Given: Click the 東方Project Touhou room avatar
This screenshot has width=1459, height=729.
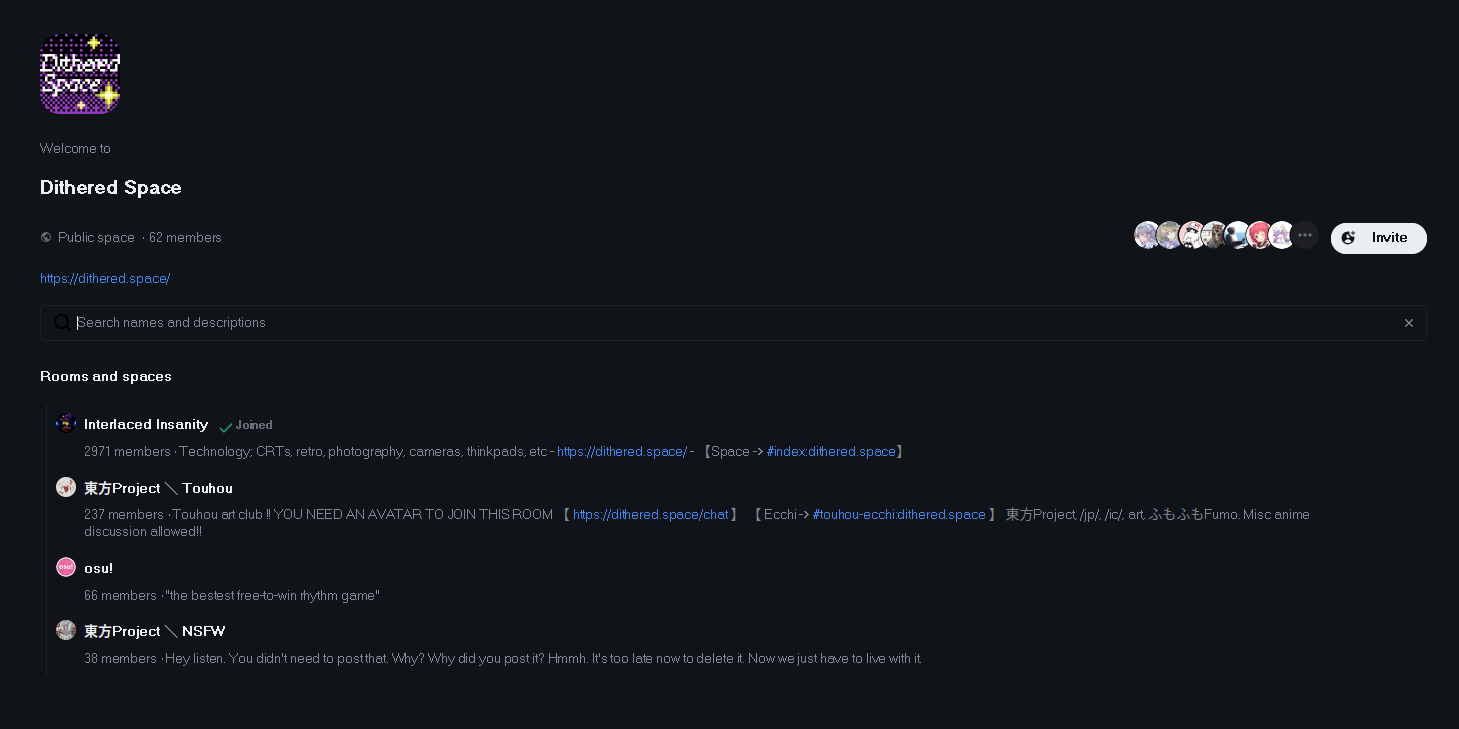Looking at the screenshot, I should tap(66, 487).
